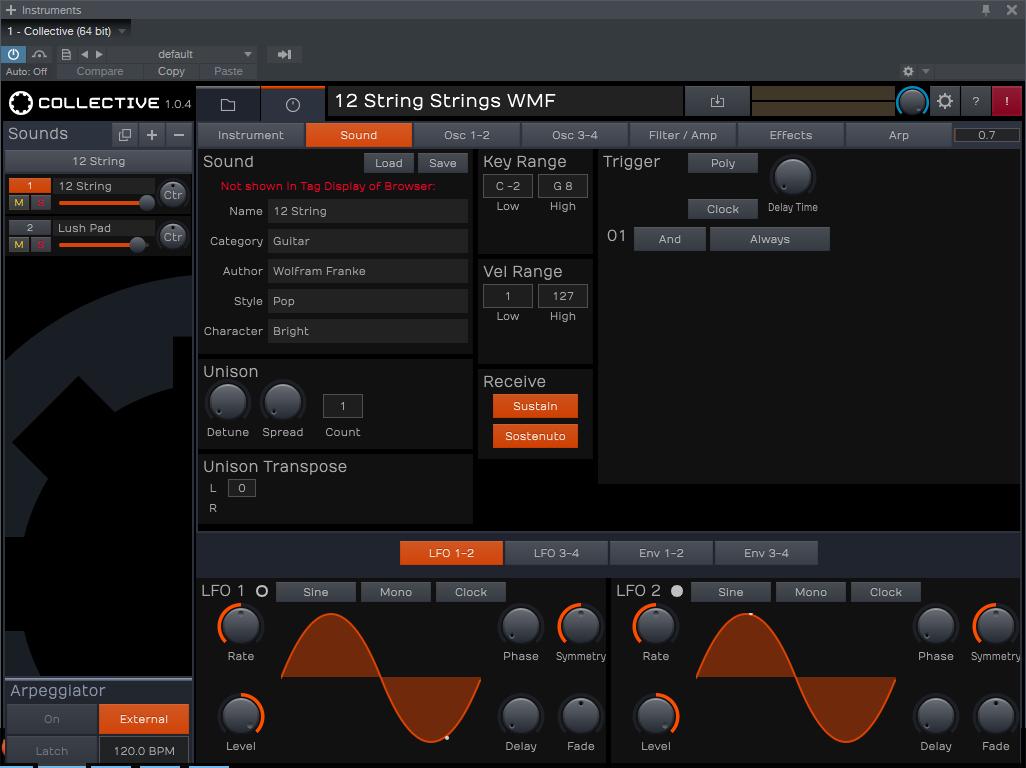
Task: Open the Poly trigger mode dropdown
Action: point(722,163)
